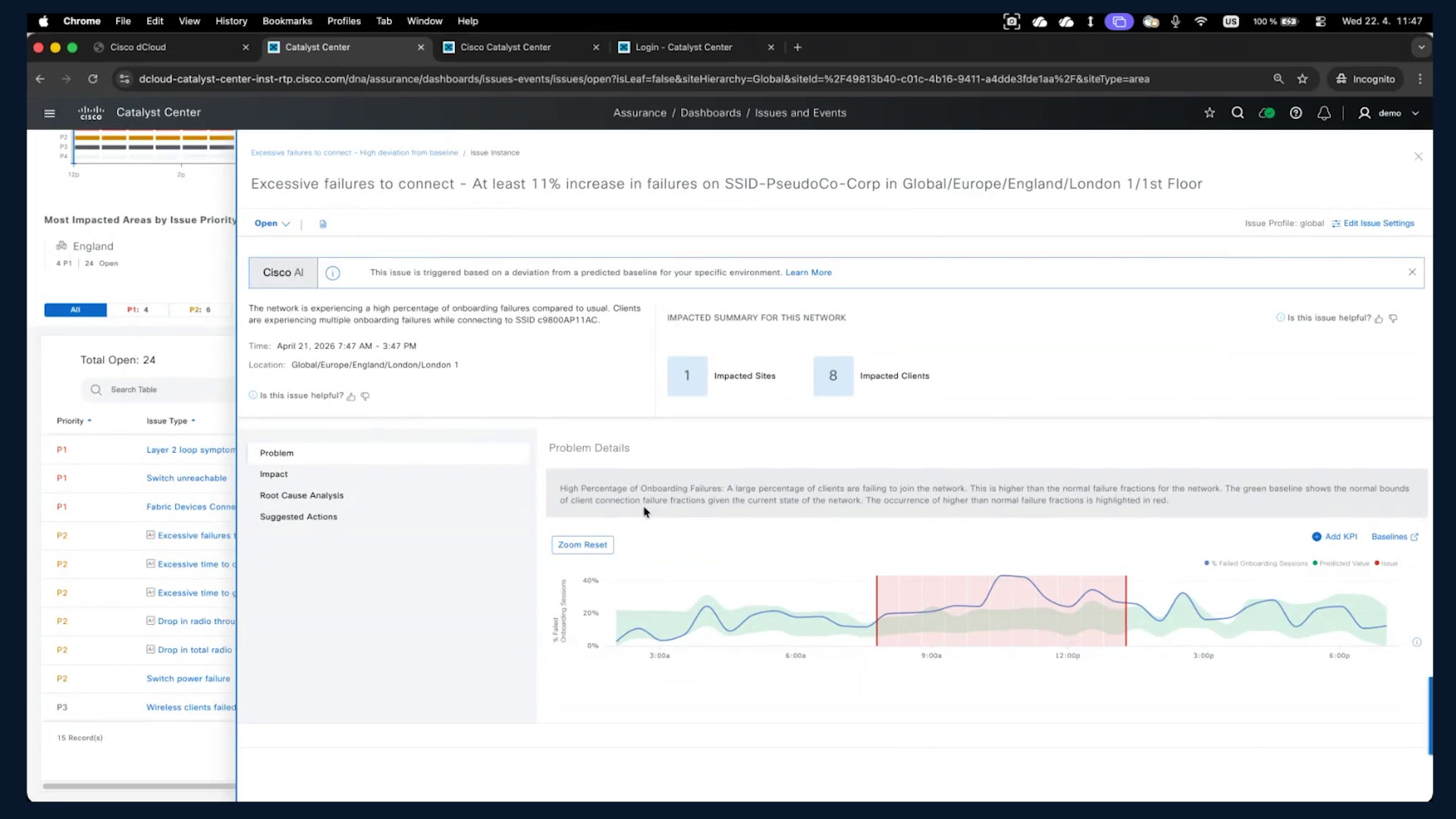
Task: Switch to the Cisco dCloud browser tab
Action: (171, 47)
